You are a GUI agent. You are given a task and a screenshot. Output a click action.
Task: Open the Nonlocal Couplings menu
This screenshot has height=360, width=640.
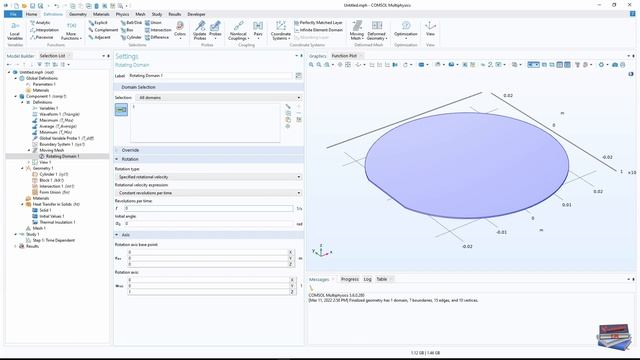238,31
